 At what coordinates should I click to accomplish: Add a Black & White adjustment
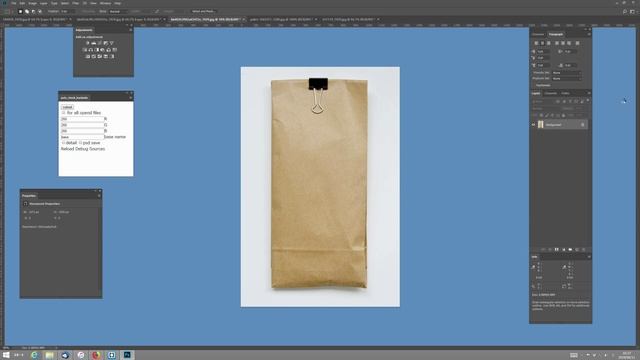tap(97, 50)
